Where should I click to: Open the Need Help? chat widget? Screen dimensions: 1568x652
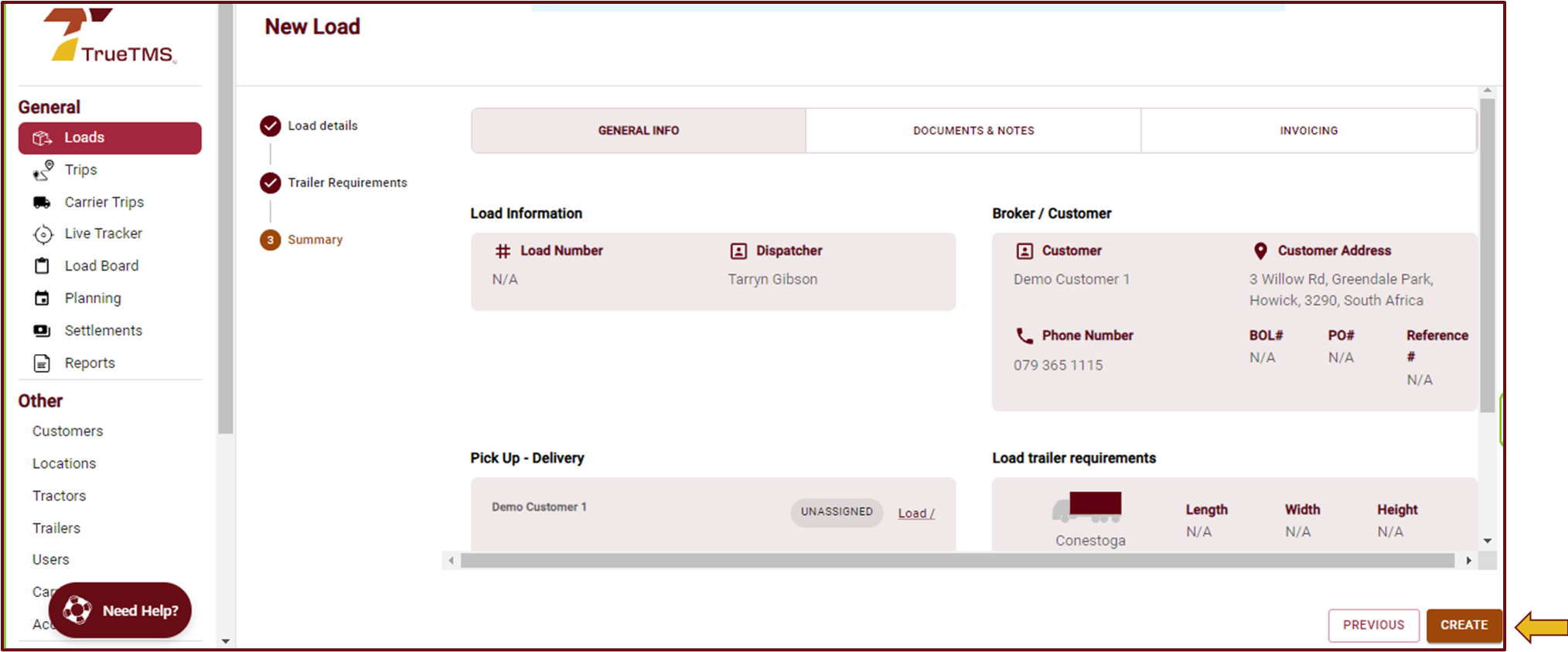[x=121, y=610]
